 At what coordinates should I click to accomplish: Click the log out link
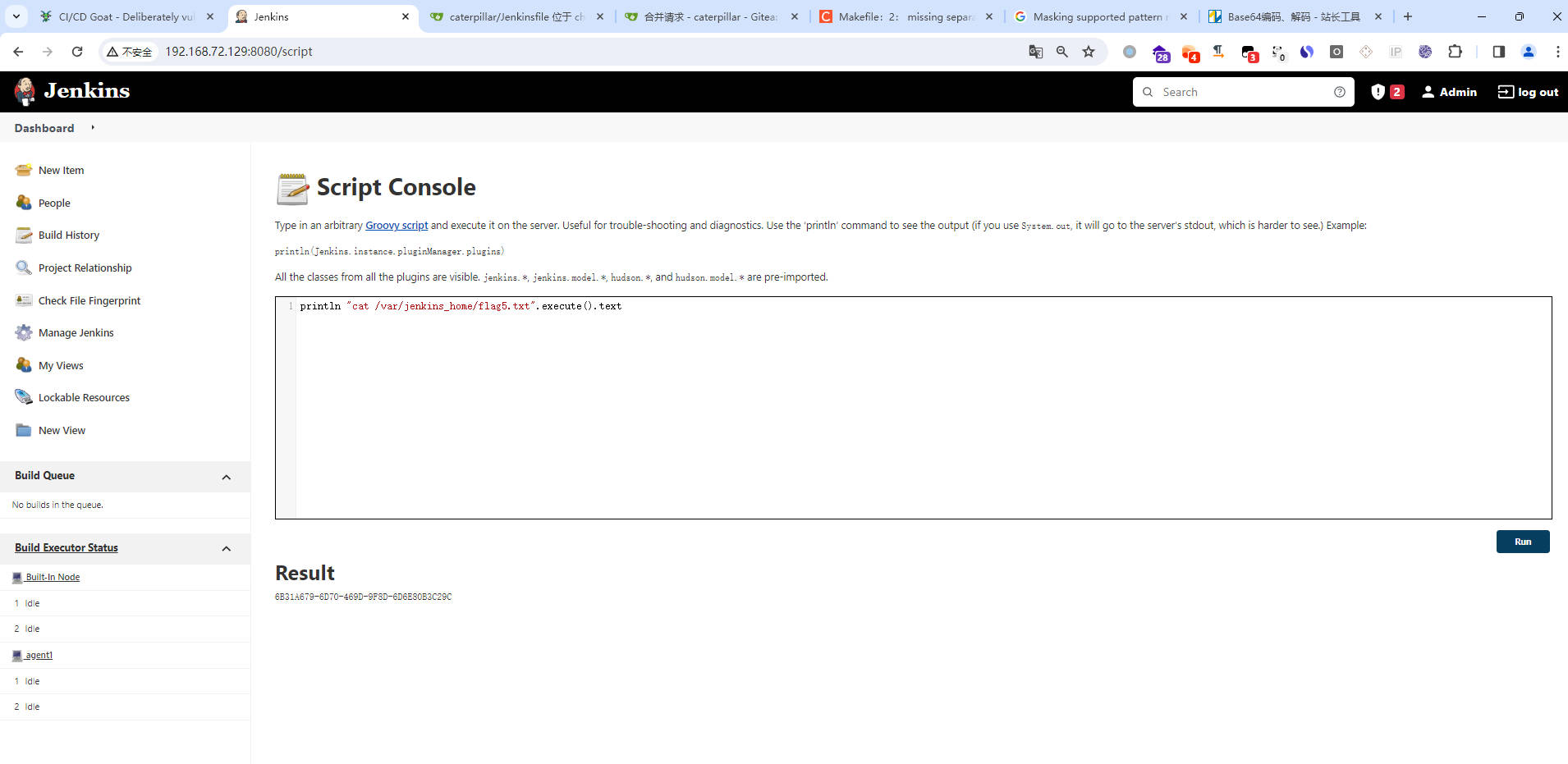click(x=1528, y=92)
